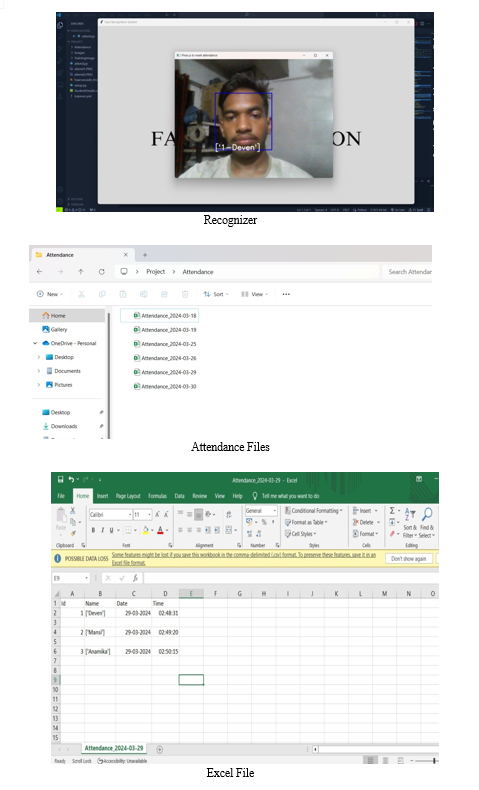This screenshot has height=790, width=479.
Task: Click Don't show again in the data loss bar
Action: tap(408, 558)
